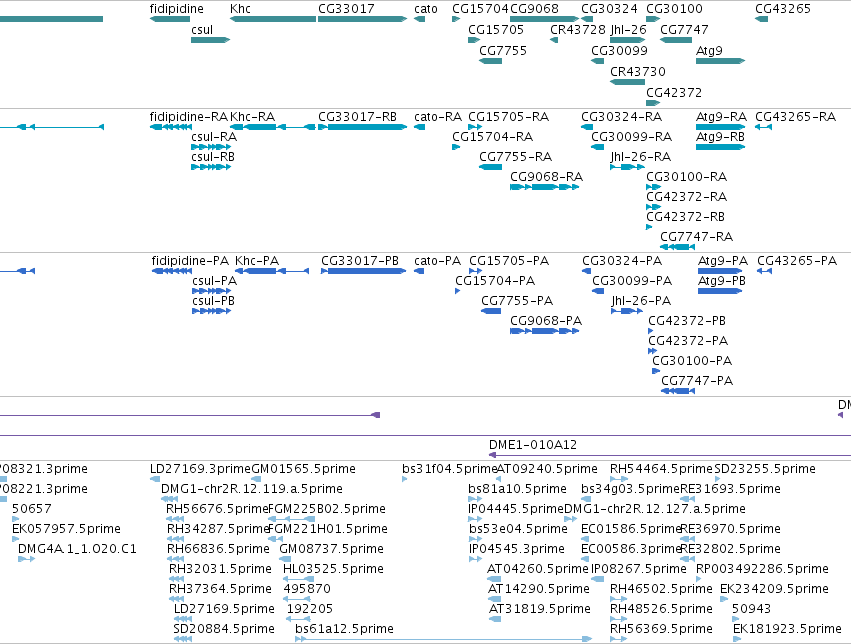This screenshot has height=644, width=851.
Task: Click the CG43265-PA label
Action: pyautogui.click(x=797, y=260)
